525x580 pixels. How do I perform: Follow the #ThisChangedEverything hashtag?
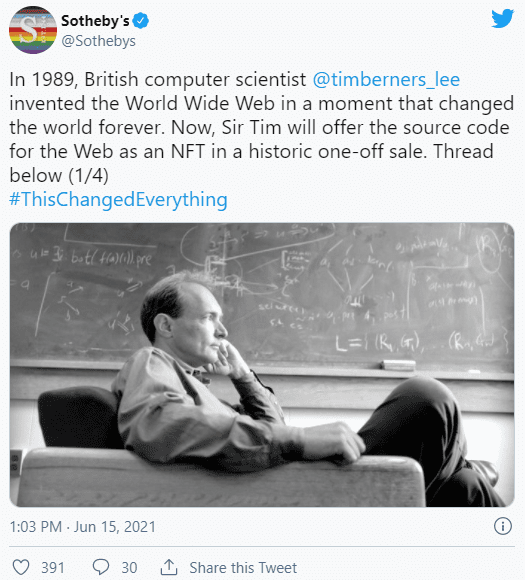pyautogui.click(x=118, y=200)
